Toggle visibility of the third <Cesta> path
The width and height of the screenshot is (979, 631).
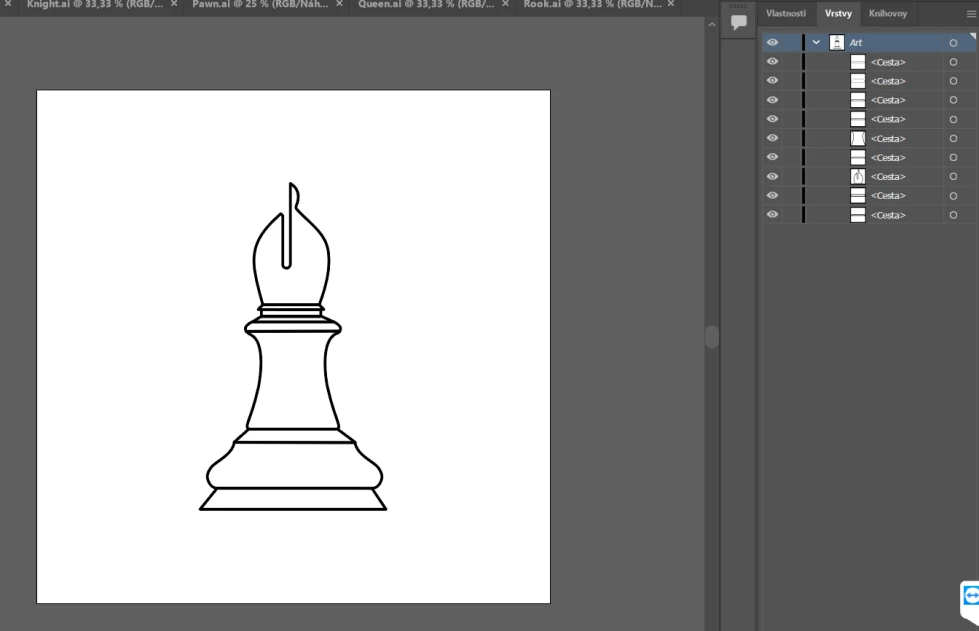point(772,100)
